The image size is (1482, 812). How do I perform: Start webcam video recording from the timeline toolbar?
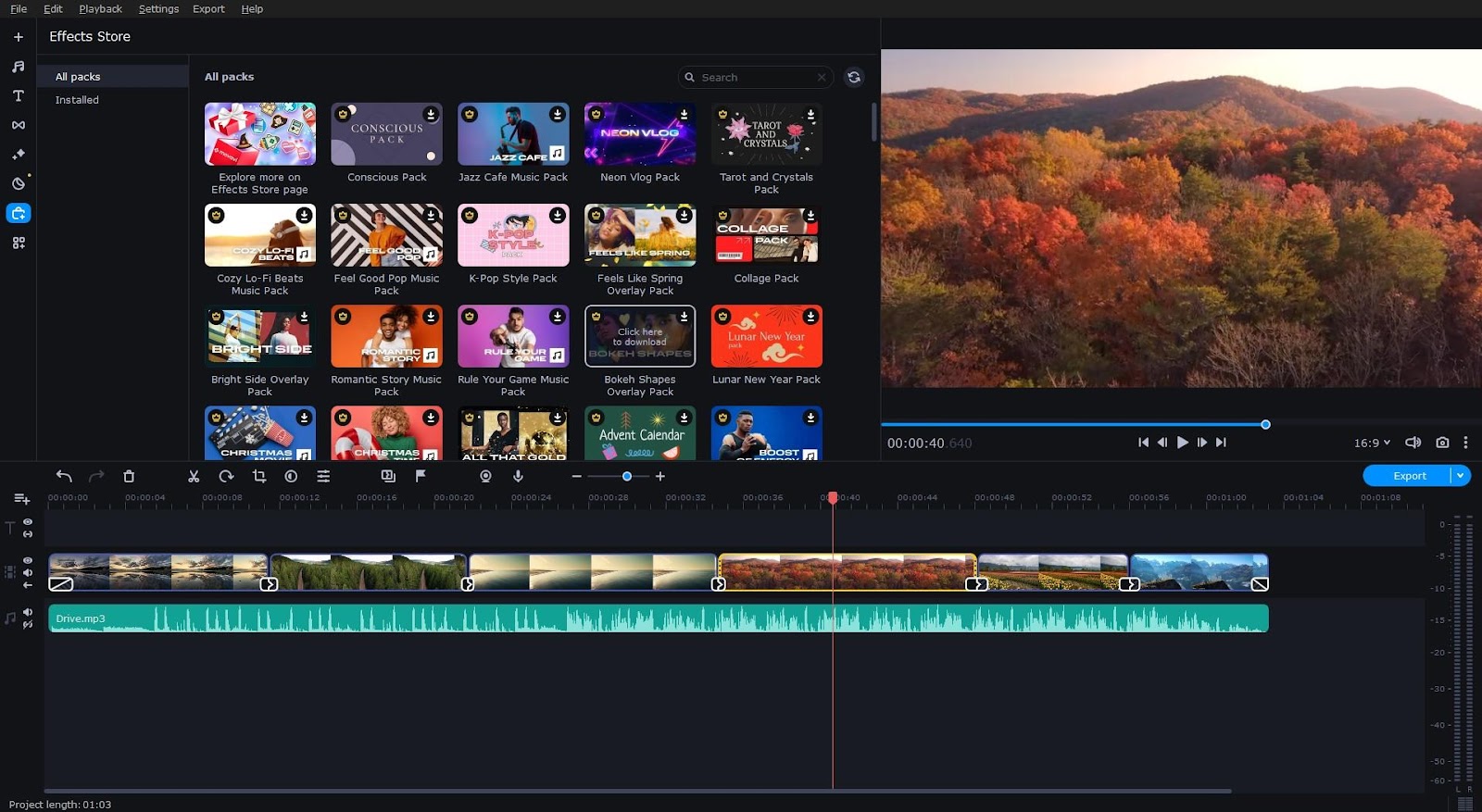[x=485, y=476]
